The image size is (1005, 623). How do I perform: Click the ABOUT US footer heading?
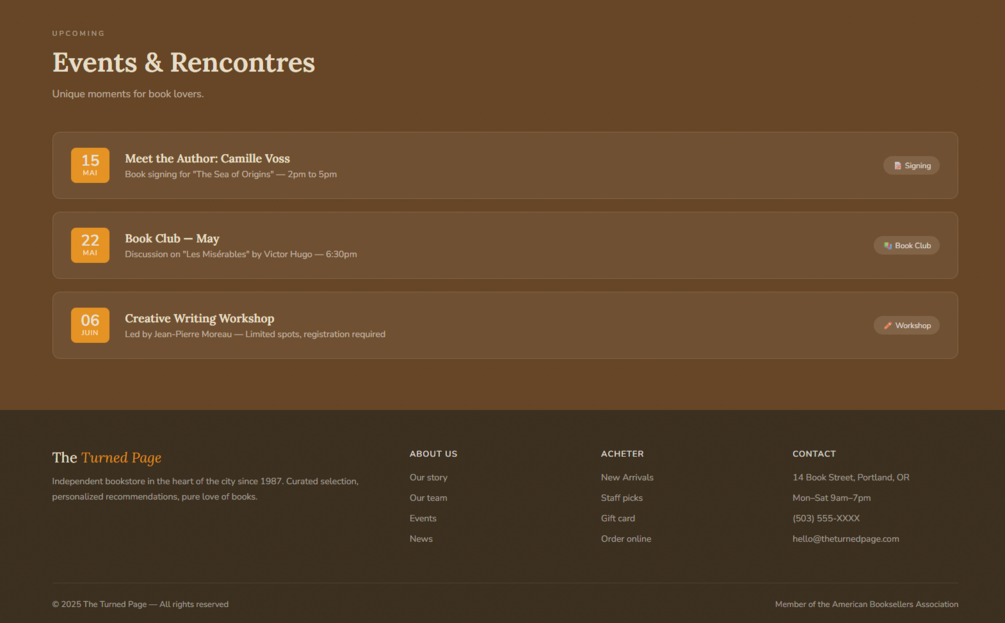(433, 454)
